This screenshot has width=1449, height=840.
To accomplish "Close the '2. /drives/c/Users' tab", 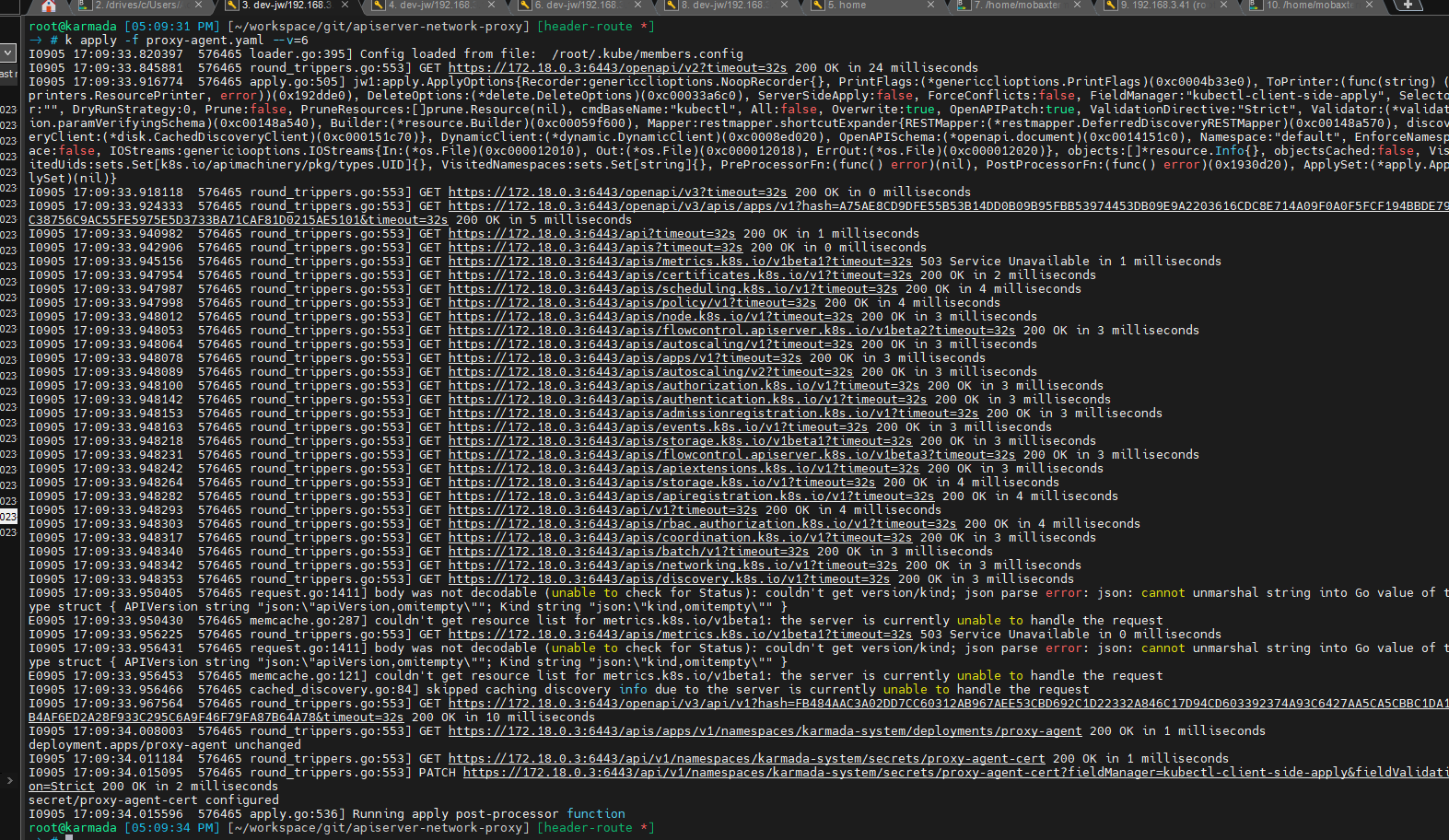I will [200, 5].
